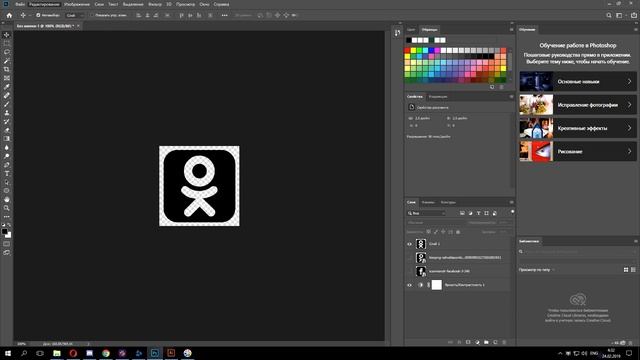Switch to the Контуры tab
Viewport: 640px width, 360px height.
click(x=448, y=202)
